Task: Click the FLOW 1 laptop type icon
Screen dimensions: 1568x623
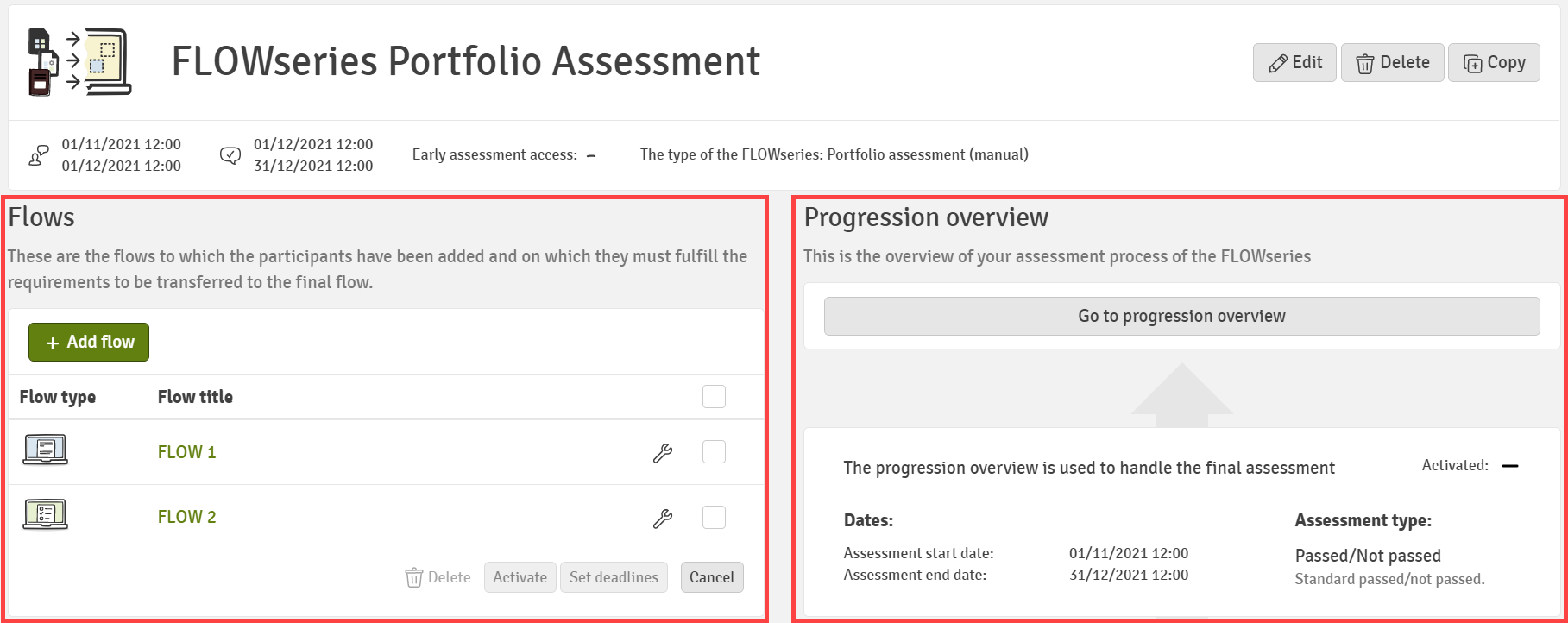Action: pyautogui.click(x=45, y=450)
